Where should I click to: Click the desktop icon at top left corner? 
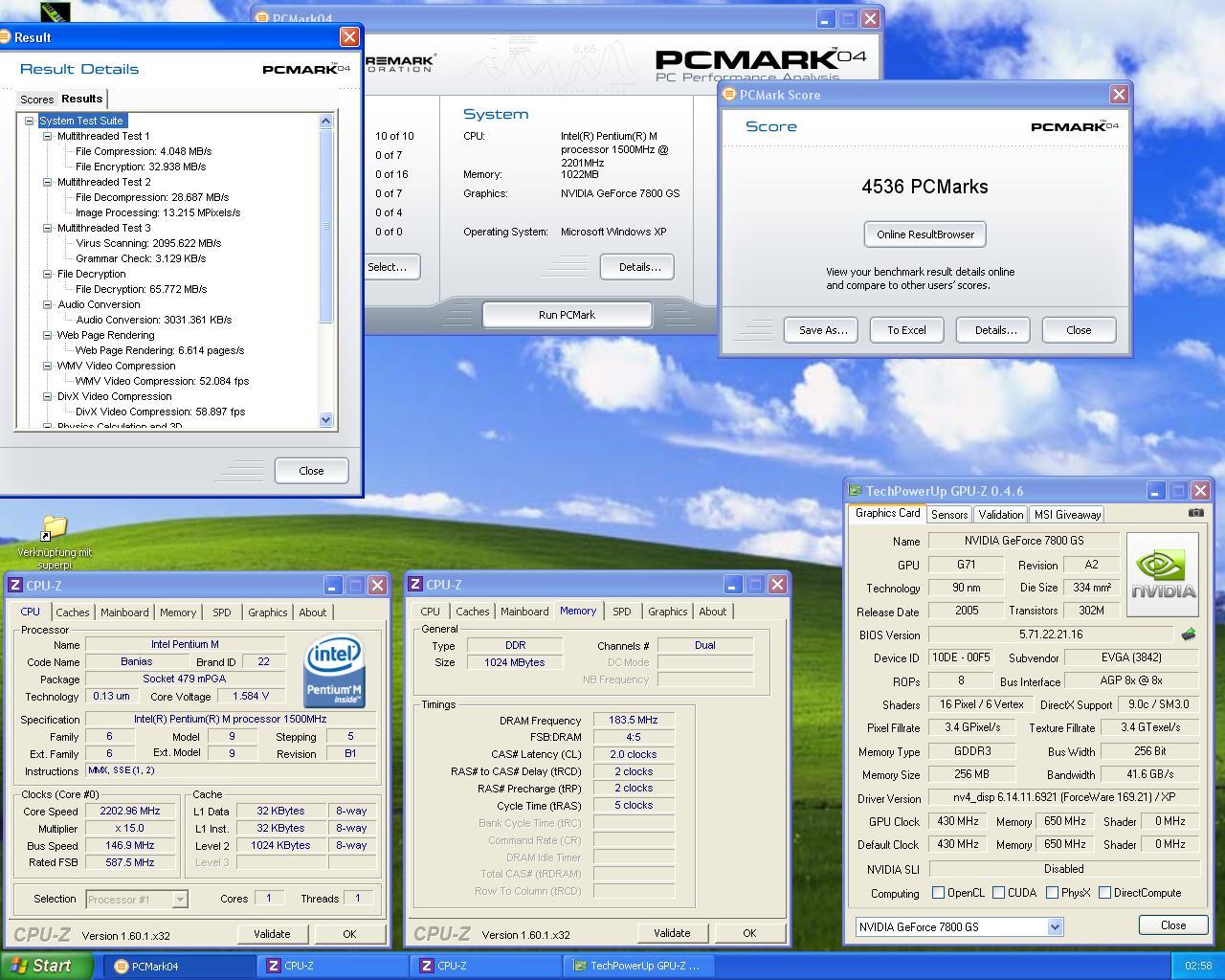pos(55,11)
